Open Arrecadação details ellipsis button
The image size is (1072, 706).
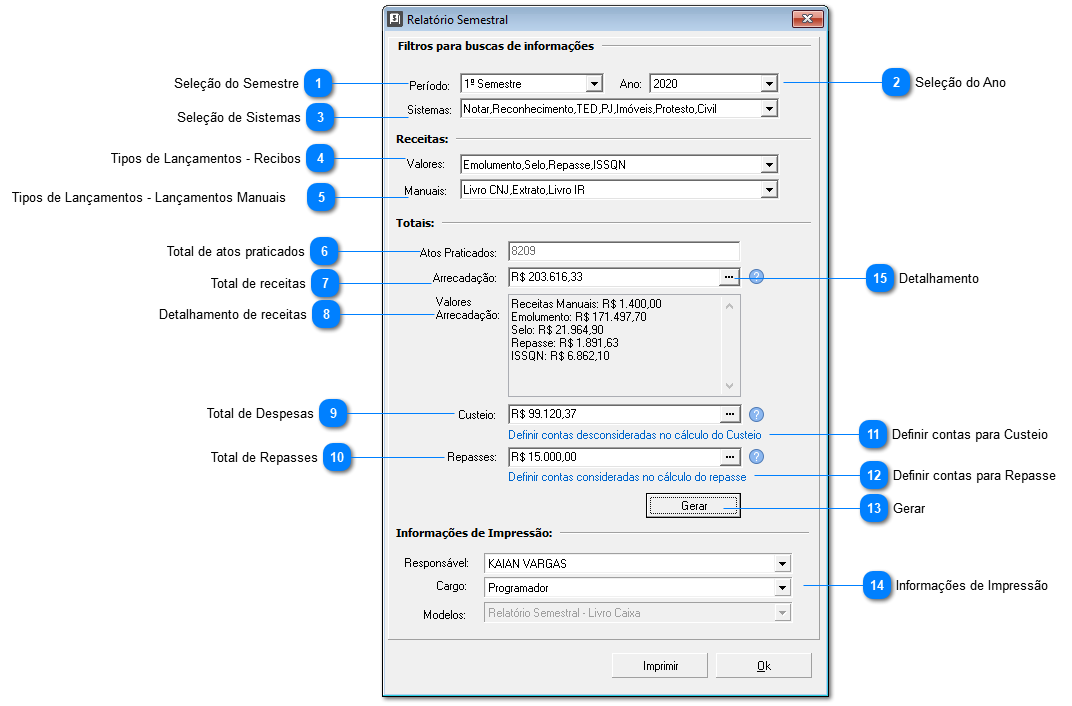(730, 277)
